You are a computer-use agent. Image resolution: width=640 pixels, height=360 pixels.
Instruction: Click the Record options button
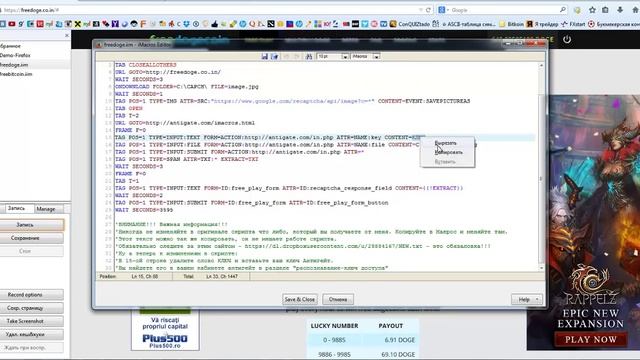tap(31, 295)
